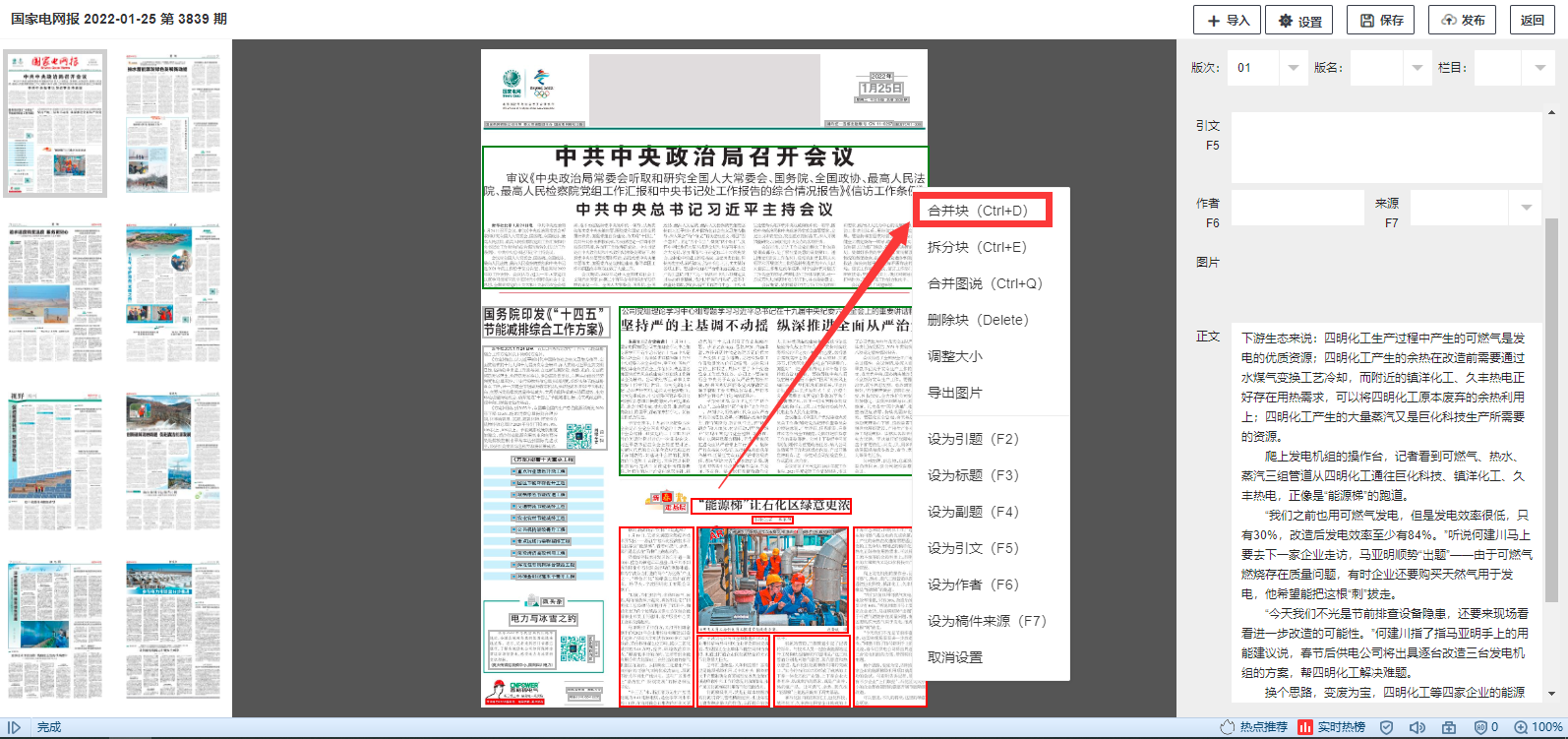
Task: Click the workers photo block in the page
Action: tap(772, 579)
